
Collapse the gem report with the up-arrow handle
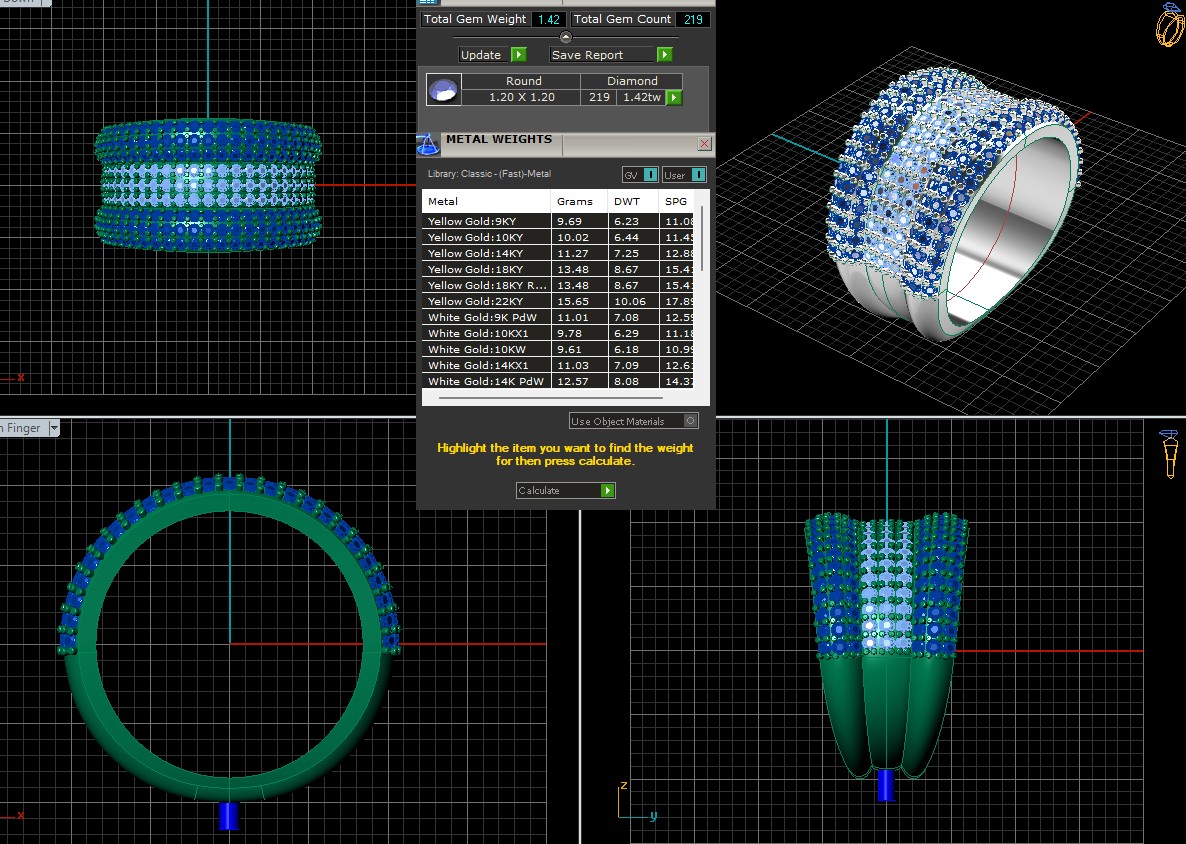point(565,37)
